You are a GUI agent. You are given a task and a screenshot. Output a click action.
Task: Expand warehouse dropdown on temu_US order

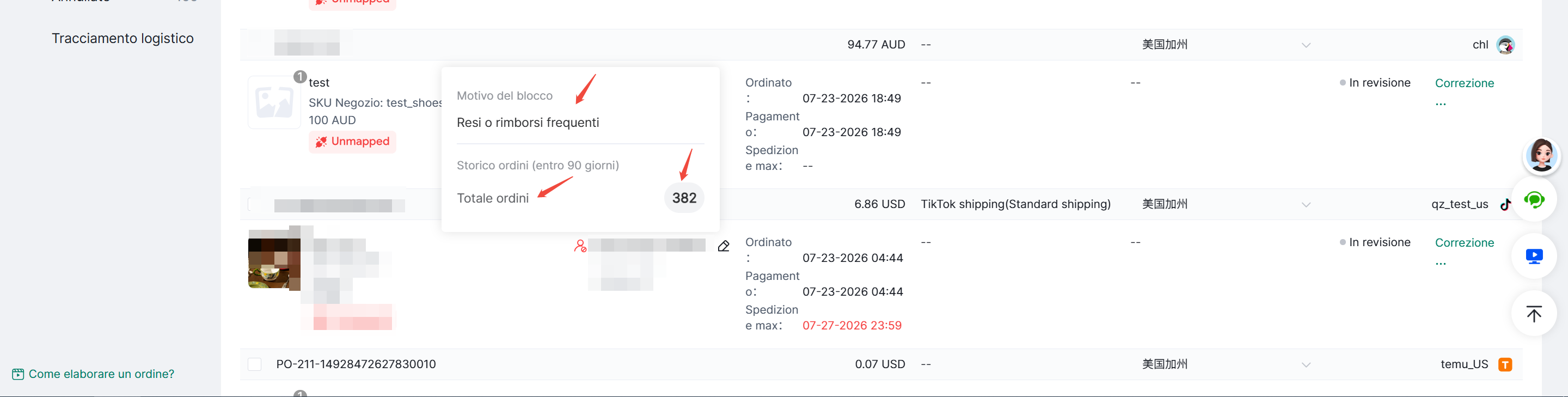point(1306,365)
